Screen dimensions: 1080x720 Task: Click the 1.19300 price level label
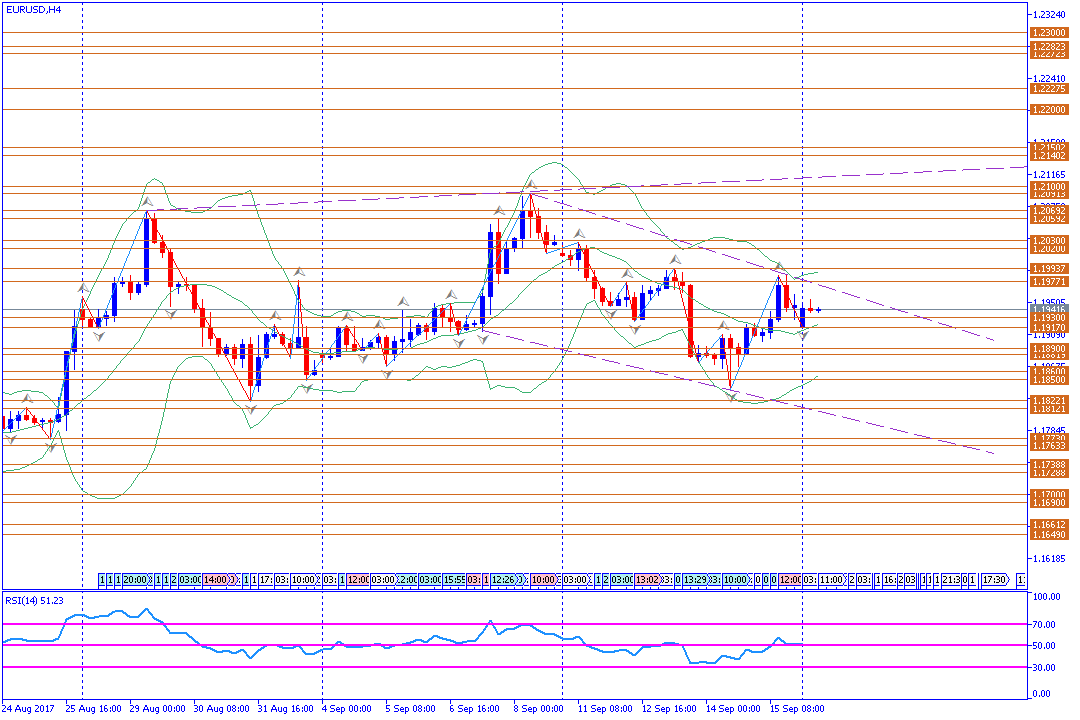(1049, 318)
